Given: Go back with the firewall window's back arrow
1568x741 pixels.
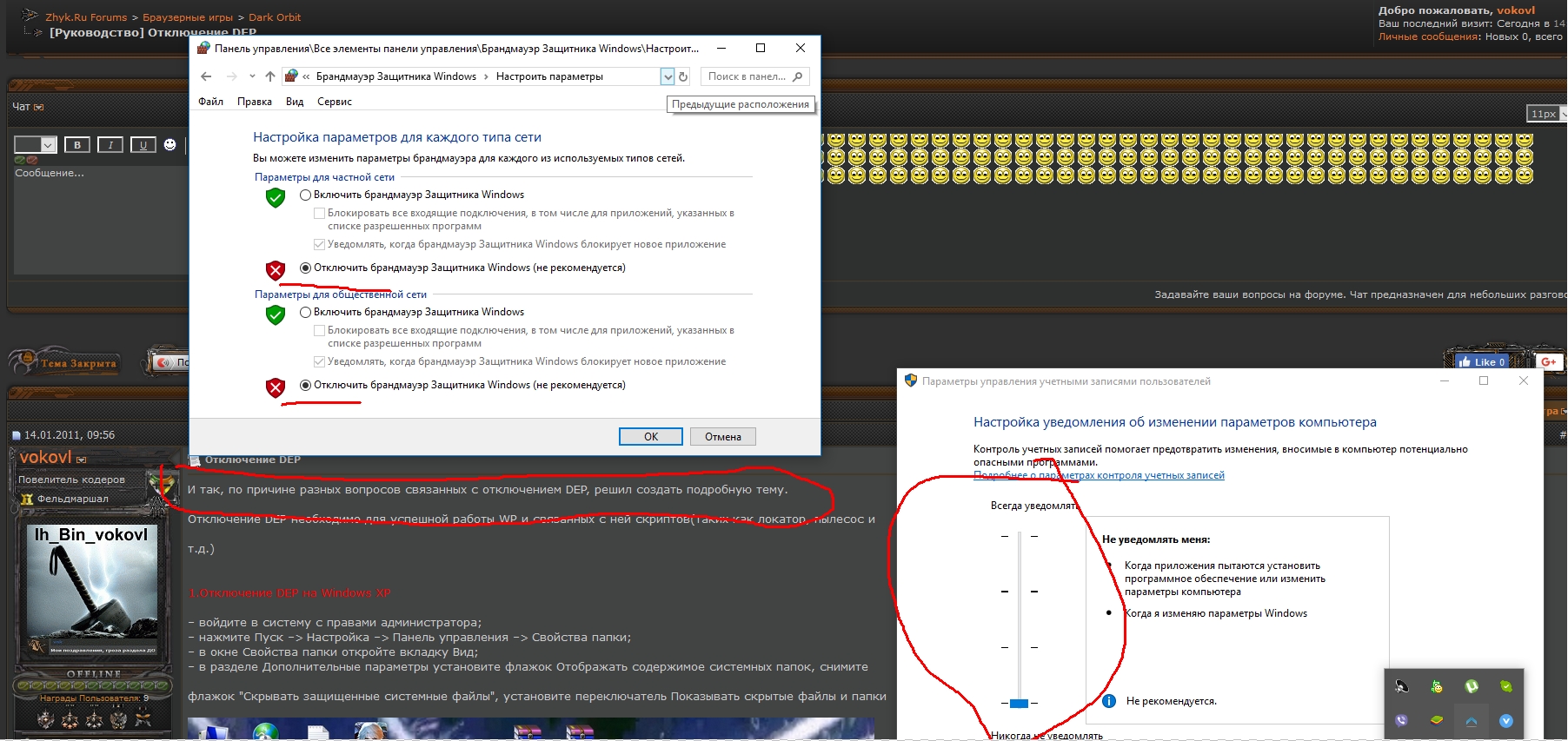Looking at the screenshot, I should pyautogui.click(x=206, y=76).
